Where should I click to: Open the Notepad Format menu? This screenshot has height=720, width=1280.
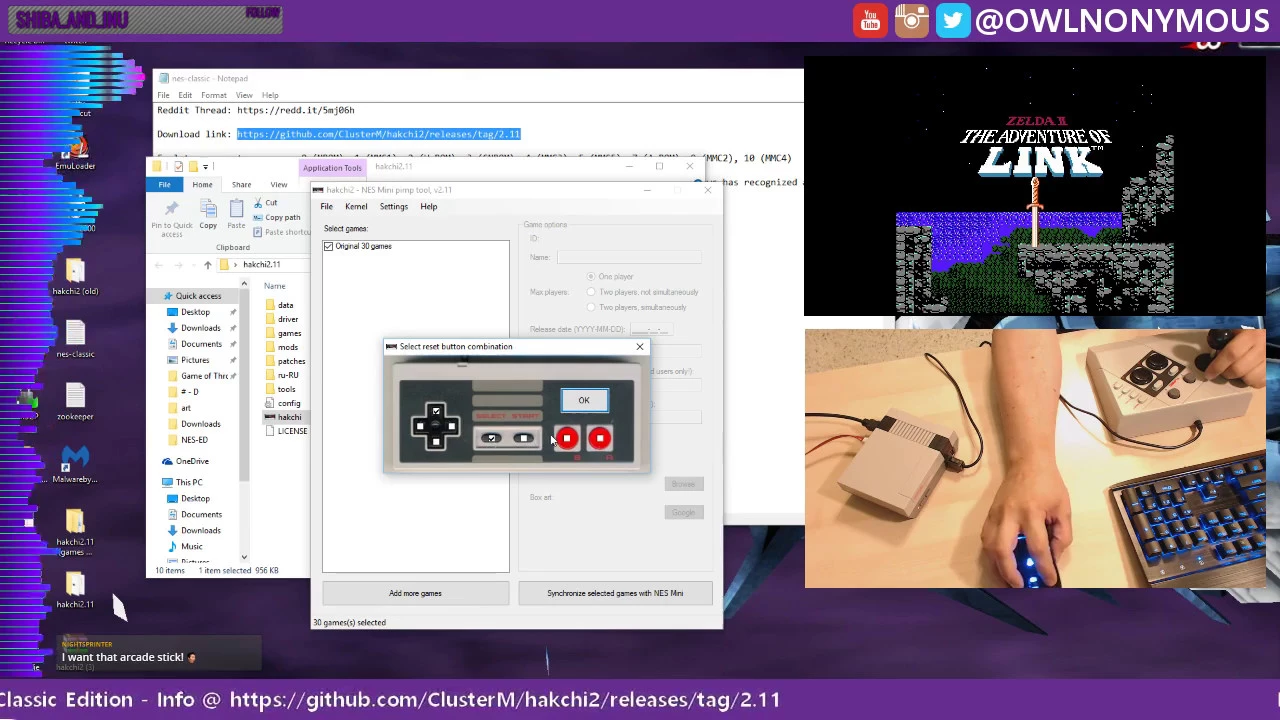point(213,95)
